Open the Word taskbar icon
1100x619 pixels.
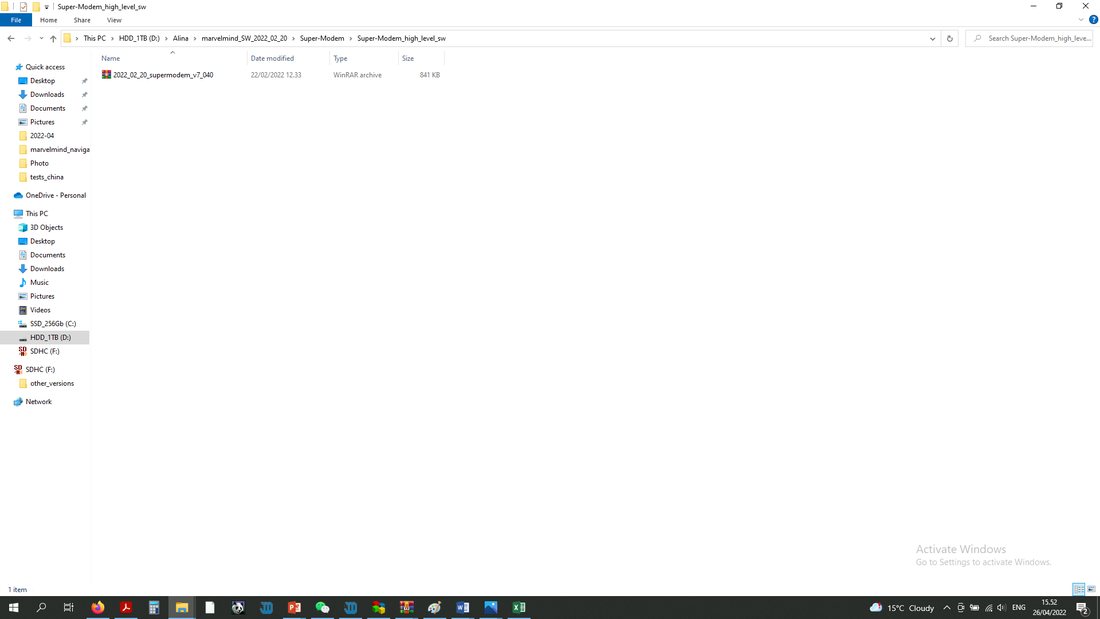462,608
